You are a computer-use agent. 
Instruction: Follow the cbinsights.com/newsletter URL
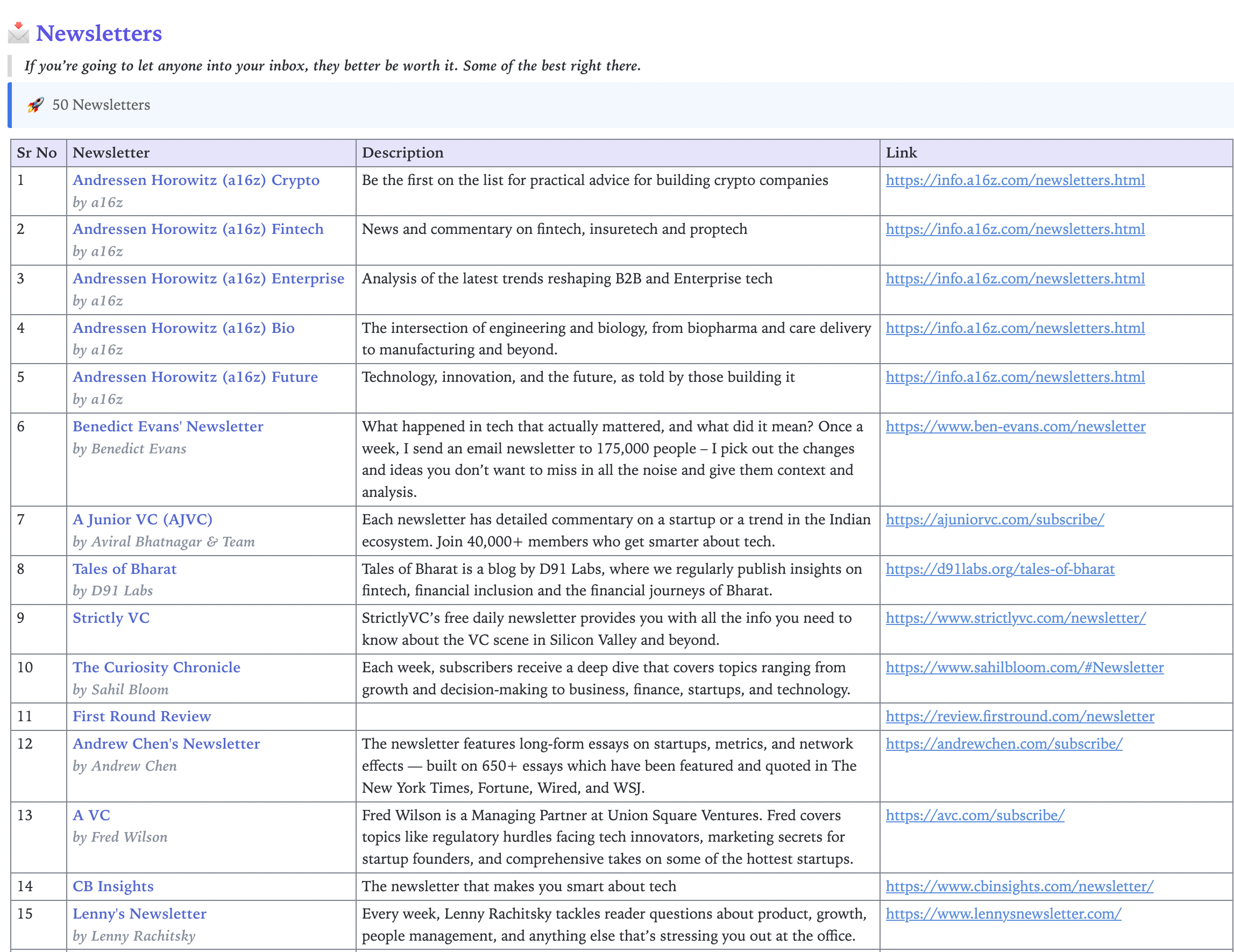[x=1020, y=886]
